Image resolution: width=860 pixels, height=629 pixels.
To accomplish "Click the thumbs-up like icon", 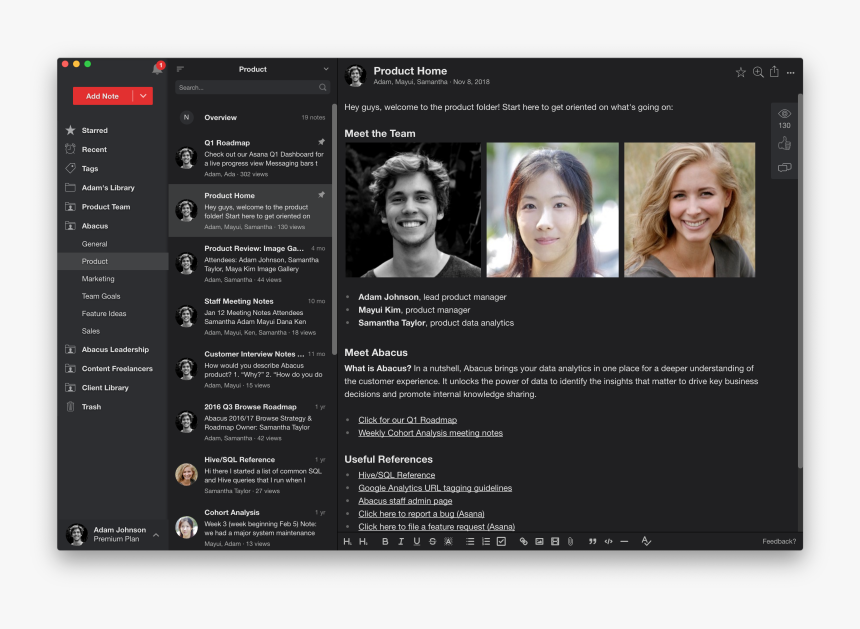I will (x=784, y=144).
